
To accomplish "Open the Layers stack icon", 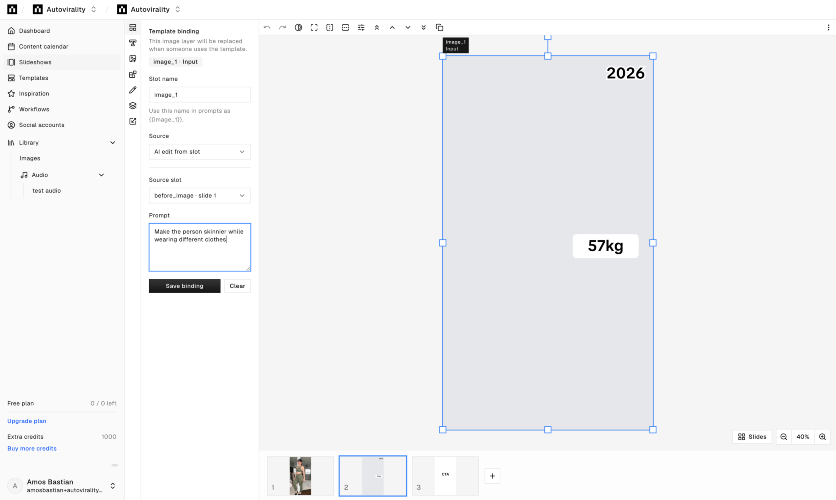I will pos(133,106).
